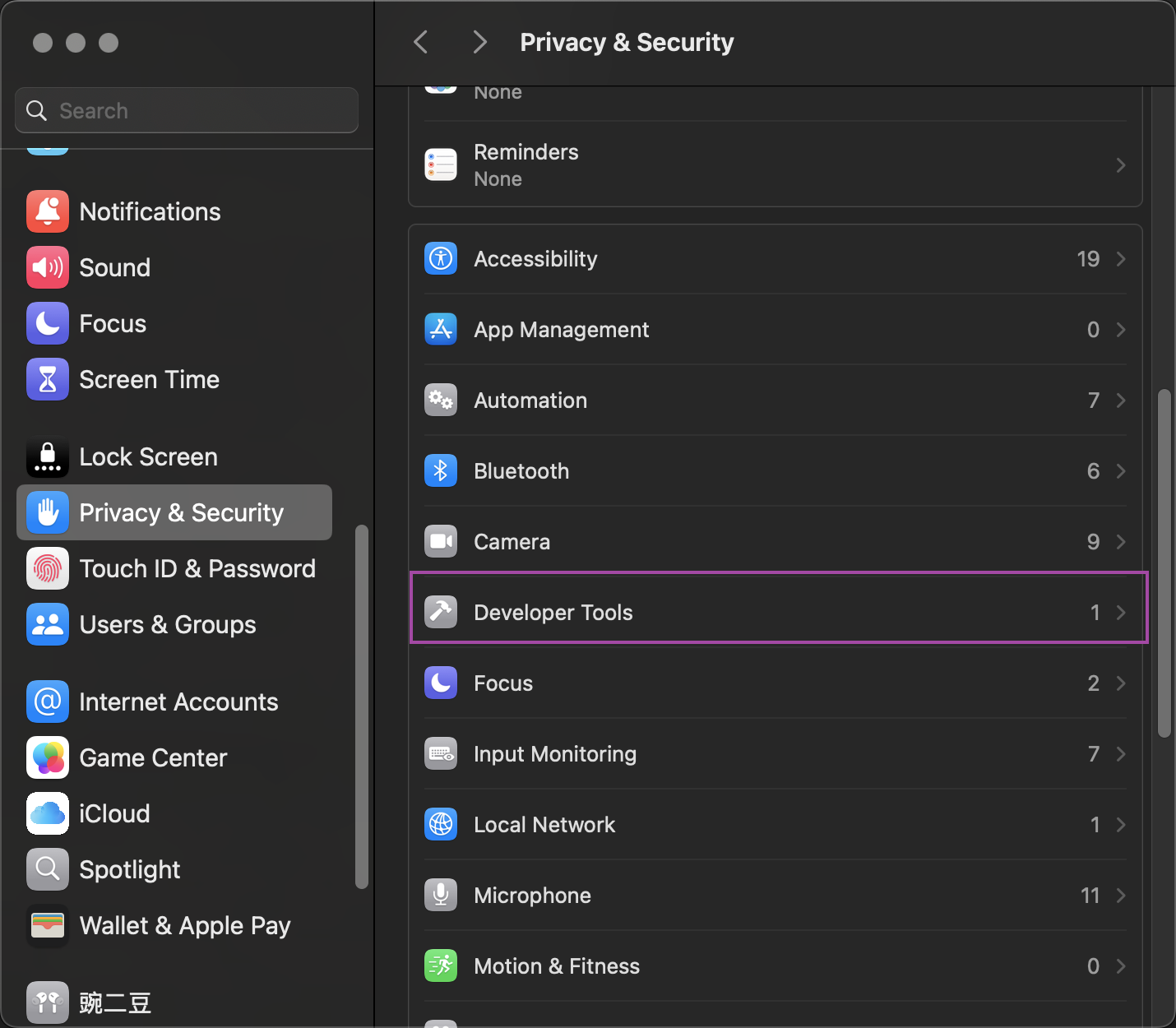Open Developer Tools row chevron

(1121, 613)
